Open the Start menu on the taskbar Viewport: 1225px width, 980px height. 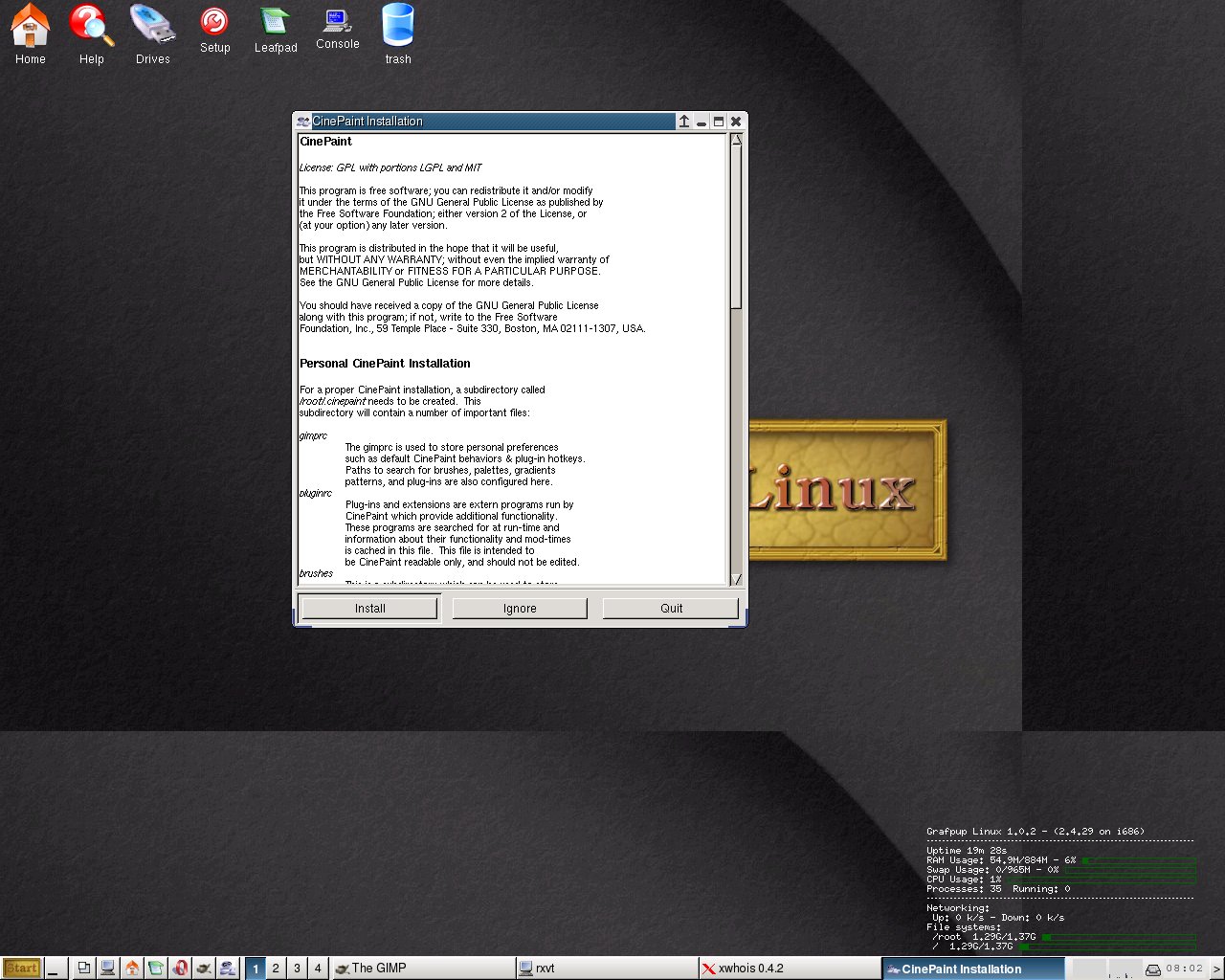point(22,968)
